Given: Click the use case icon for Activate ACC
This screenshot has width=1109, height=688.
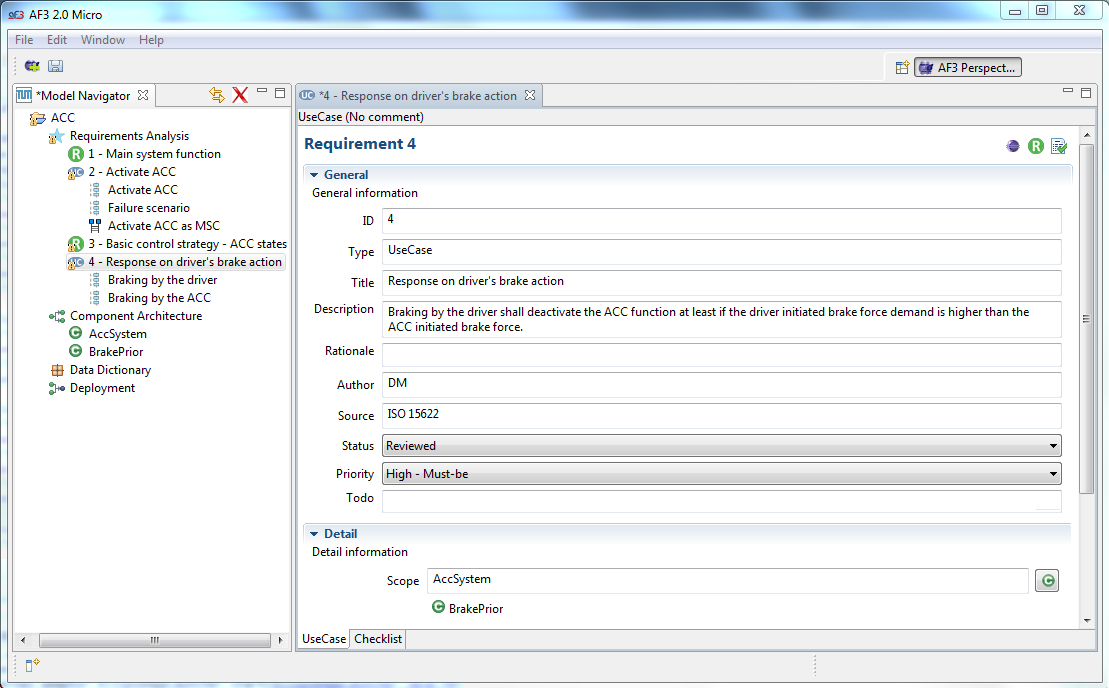Looking at the screenshot, I should (x=76, y=173).
